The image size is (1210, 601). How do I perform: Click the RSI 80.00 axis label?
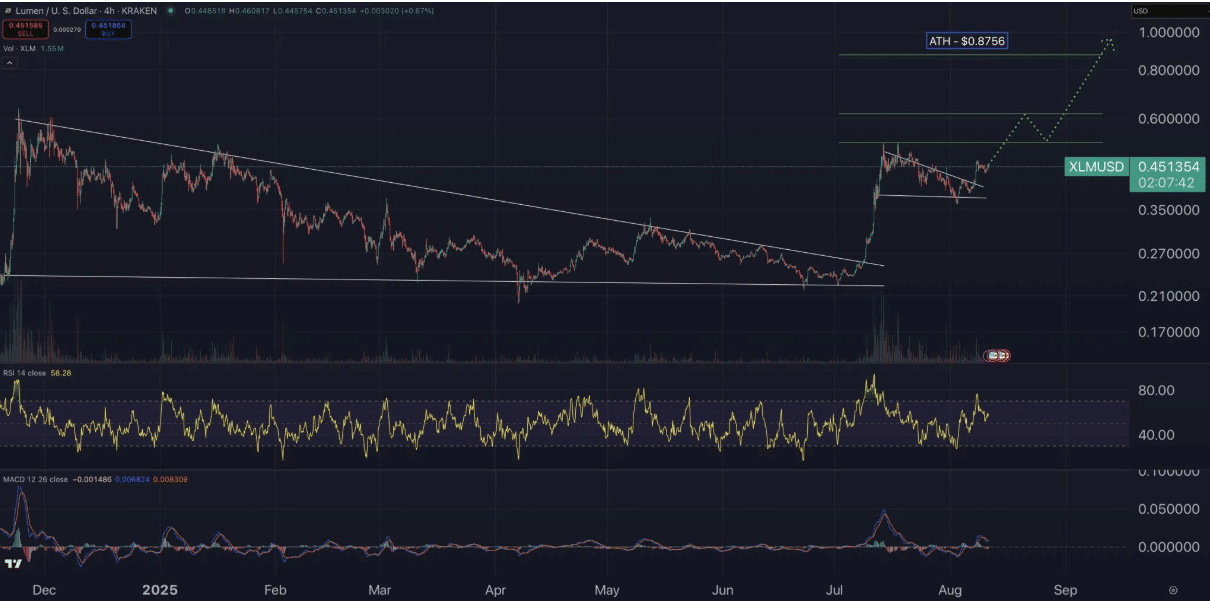[1154, 390]
